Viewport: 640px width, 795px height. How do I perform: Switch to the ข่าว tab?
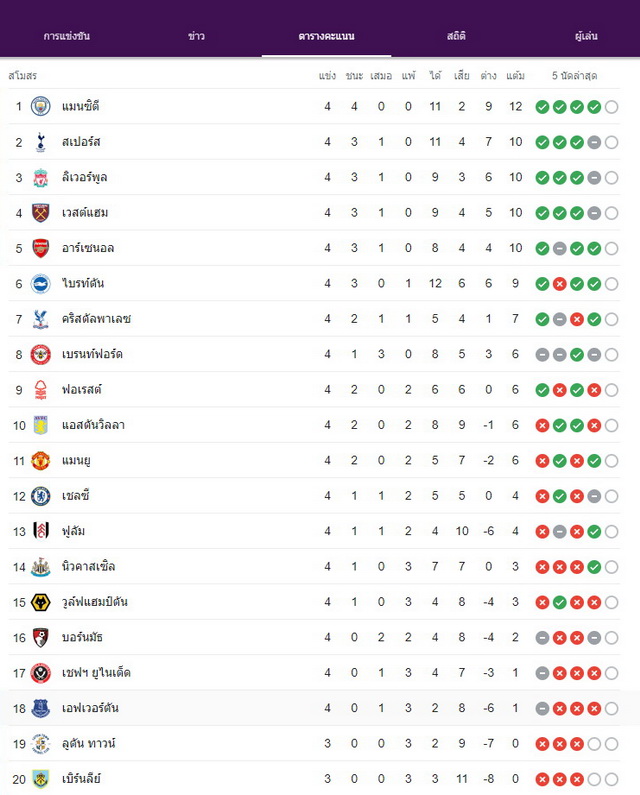coord(196,36)
